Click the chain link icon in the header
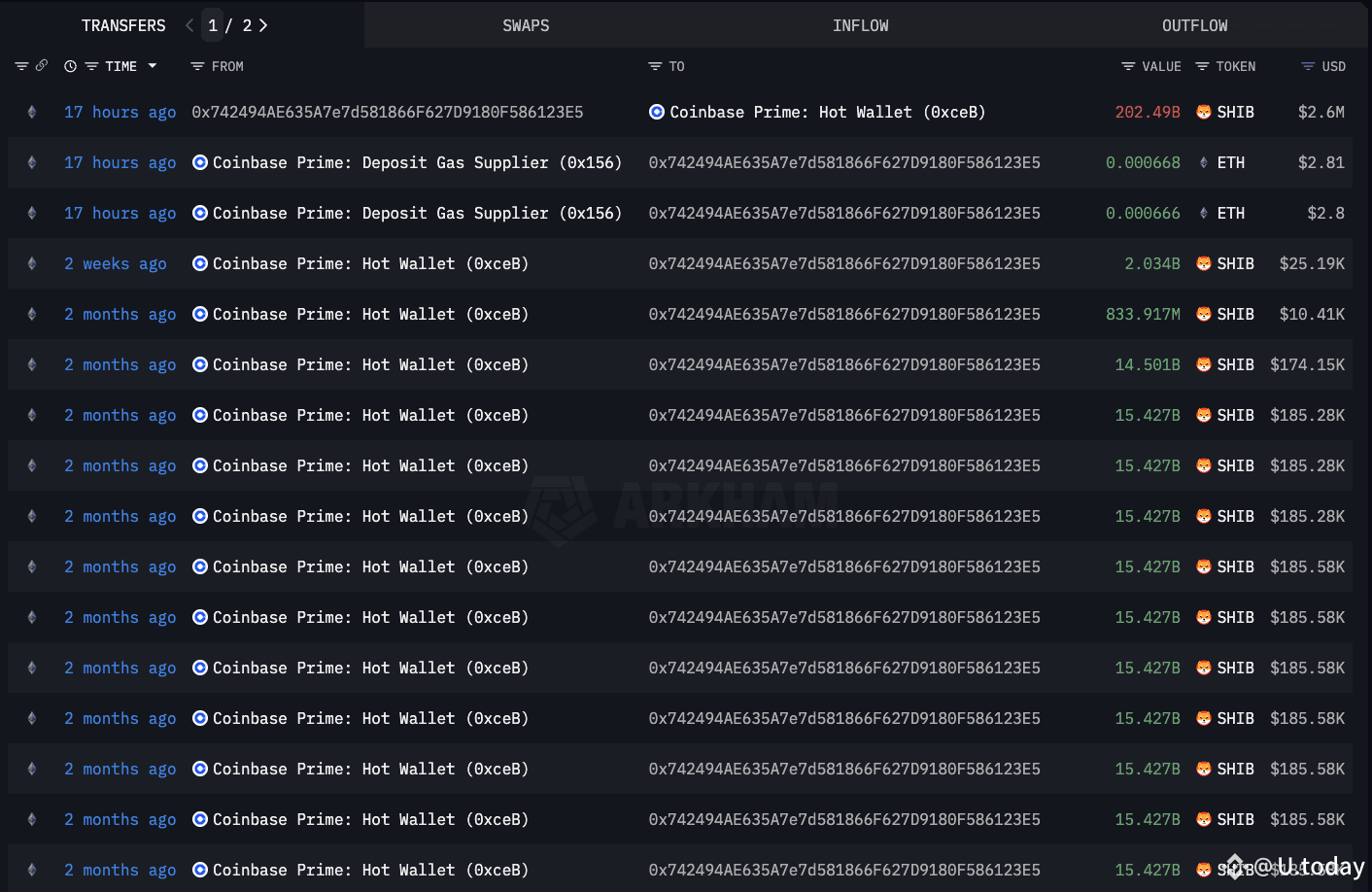 (x=42, y=65)
